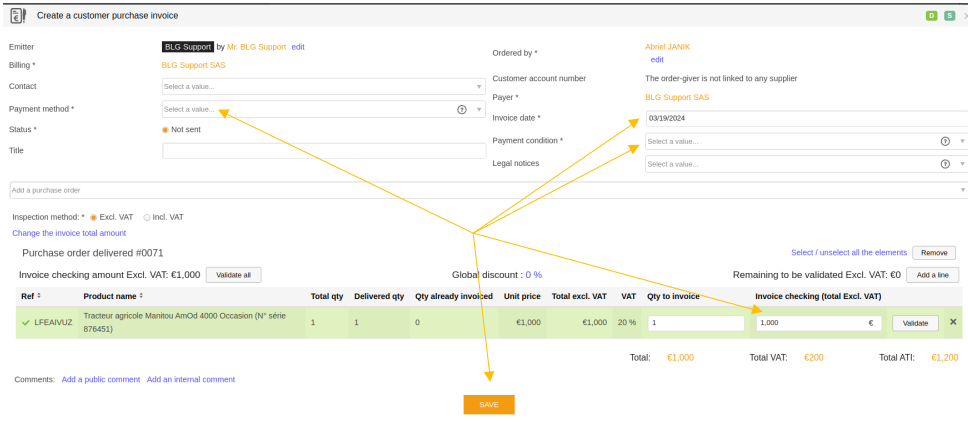
Task: Click the invoice icon in the header
Action: [18, 16]
